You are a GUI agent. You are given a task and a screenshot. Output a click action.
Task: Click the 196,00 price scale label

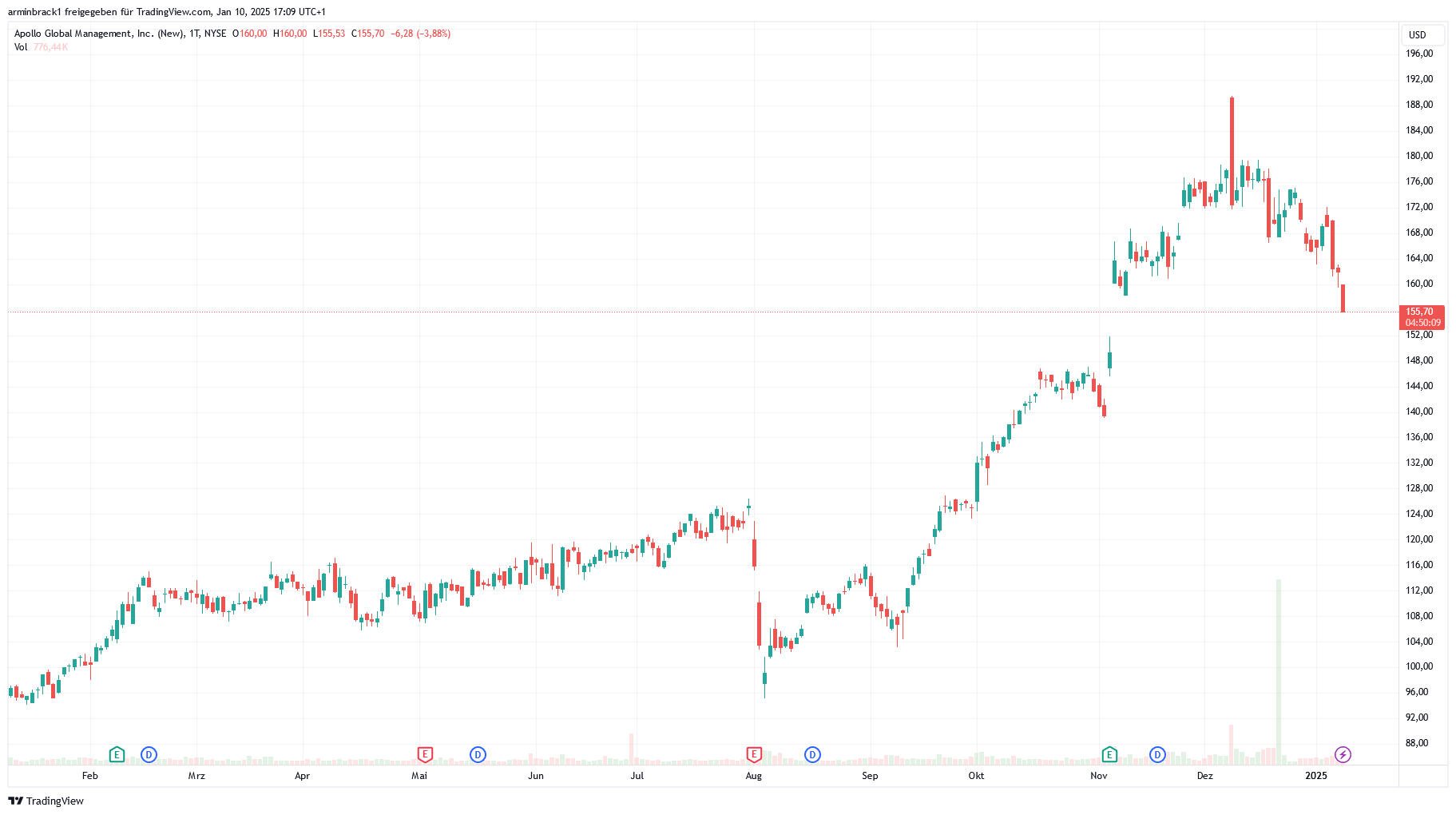click(1419, 54)
